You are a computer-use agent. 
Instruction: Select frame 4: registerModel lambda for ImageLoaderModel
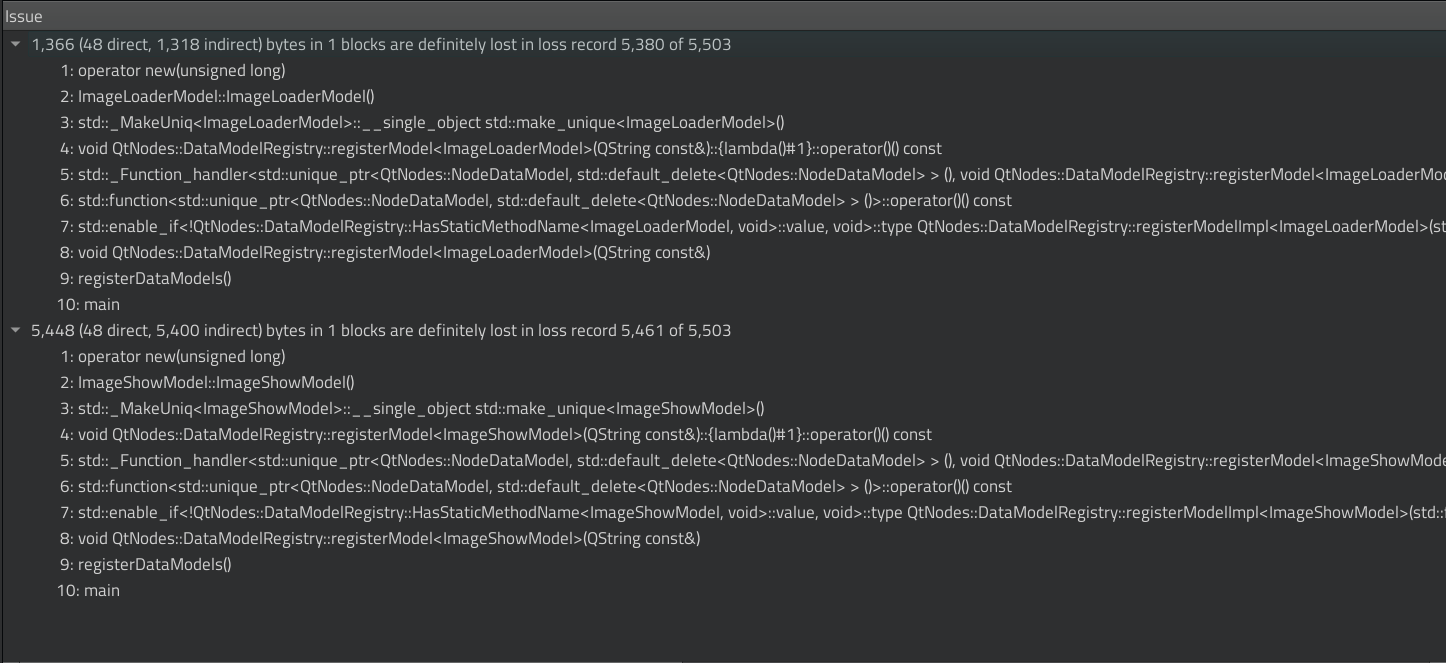click(x=480, y=148)
